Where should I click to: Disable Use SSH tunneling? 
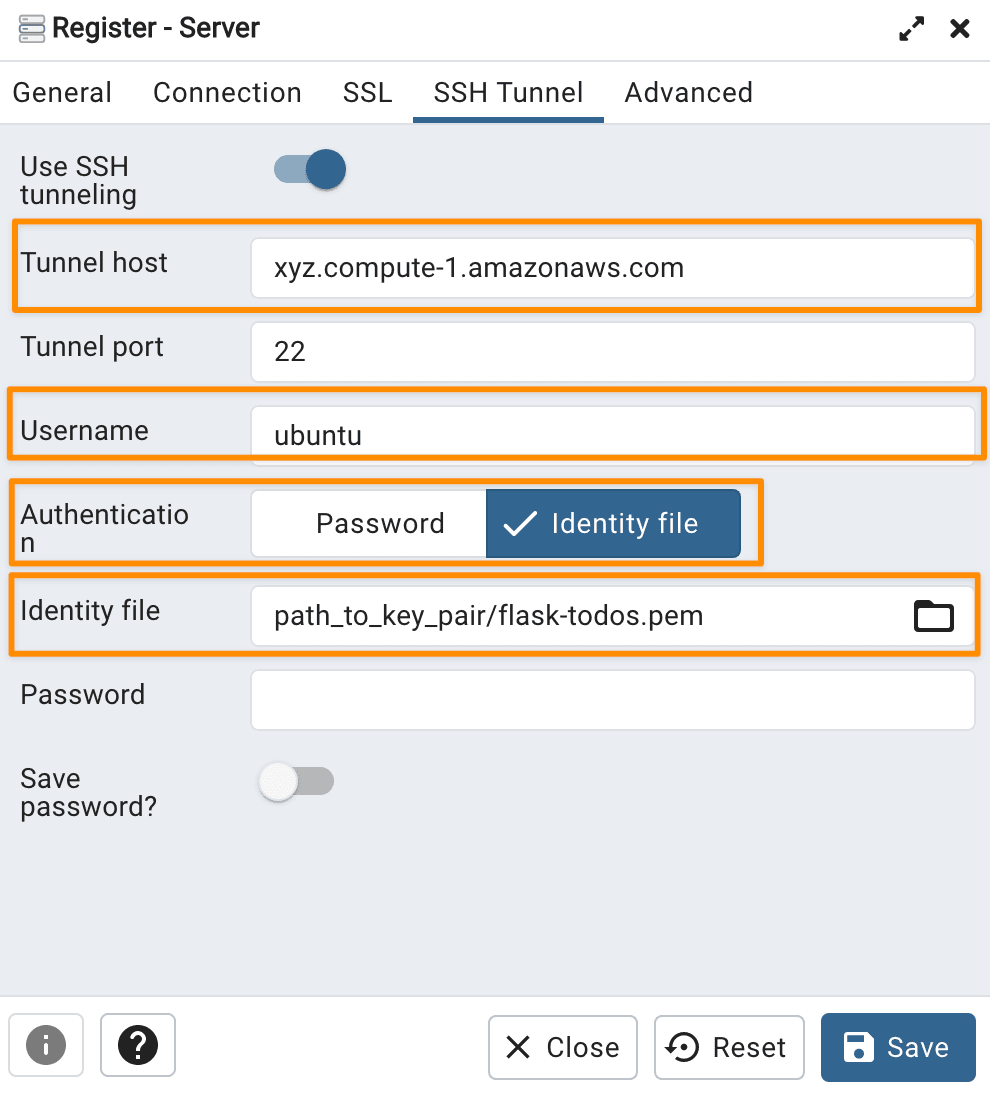[x=309, y=169]
